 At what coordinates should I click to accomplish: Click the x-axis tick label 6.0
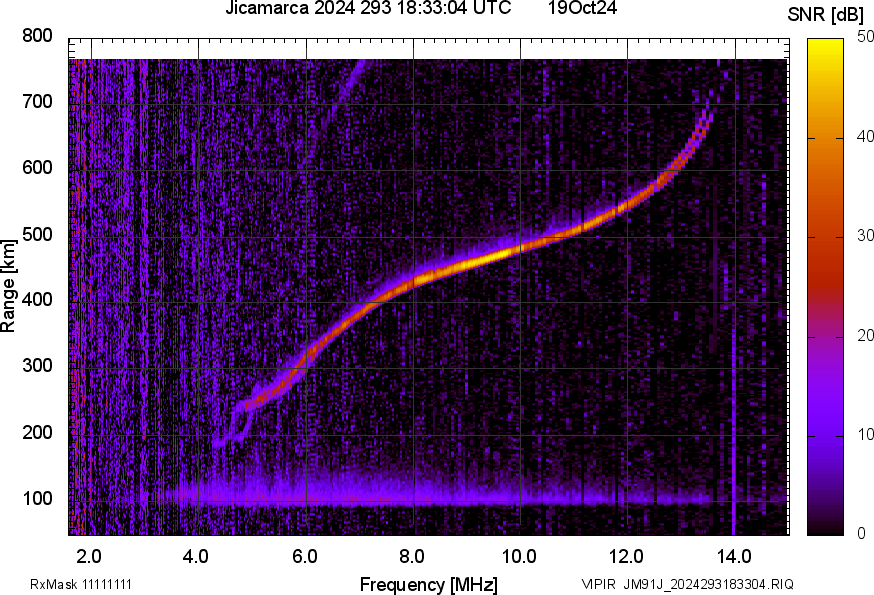tap(304, 557)
